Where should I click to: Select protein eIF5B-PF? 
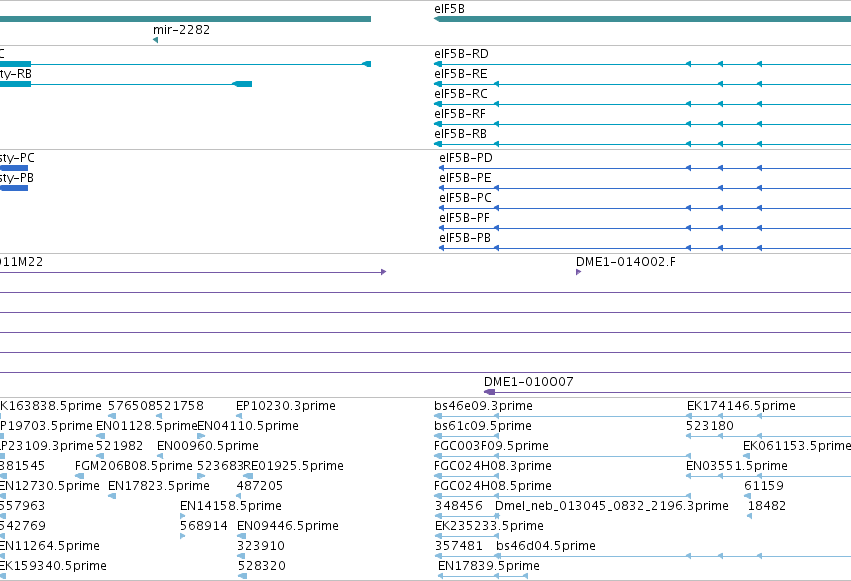pyautogui.click(x=465, y=218)
